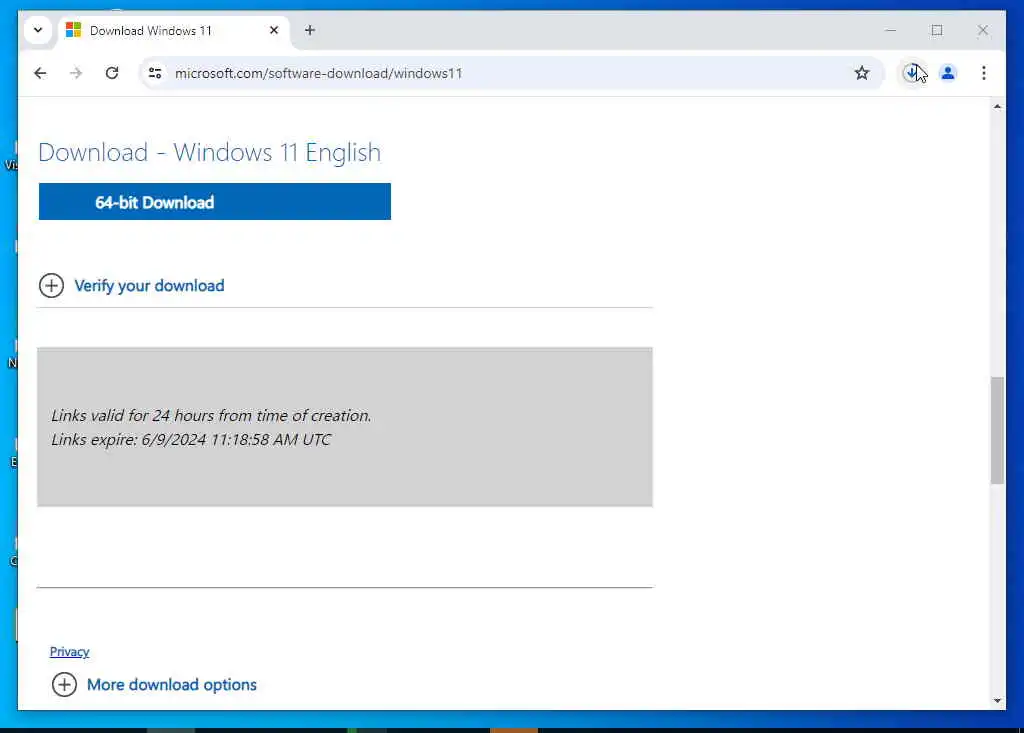Click the scrollbar up arrow
Screen dimensions: 1024x733
pyautogui.click(x=997, y=106)
